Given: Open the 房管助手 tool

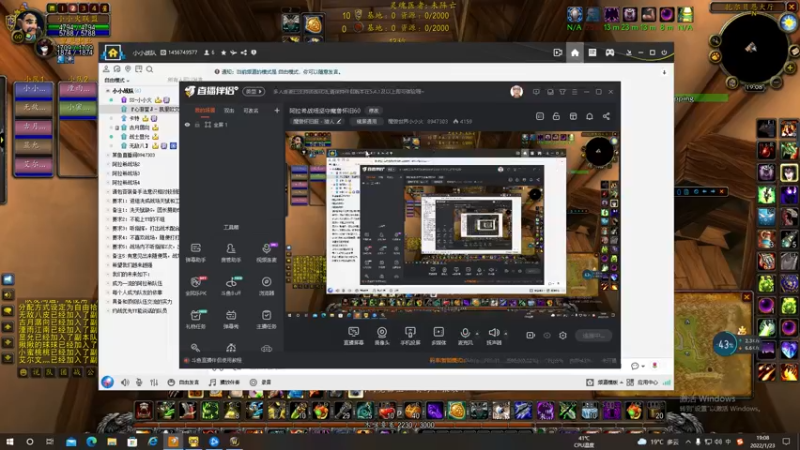Looking at the screenshot, I should pyautogui.click(x=231, y=253).
